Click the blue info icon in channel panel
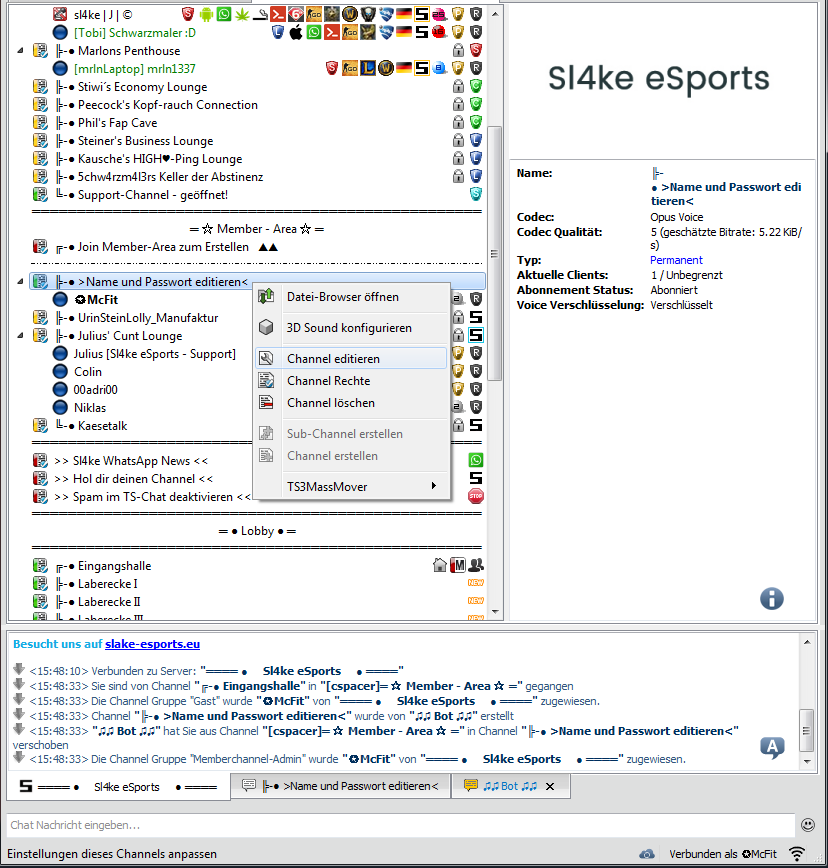The width and height of the screenshot is (828, 868). [x=772, y=598]
